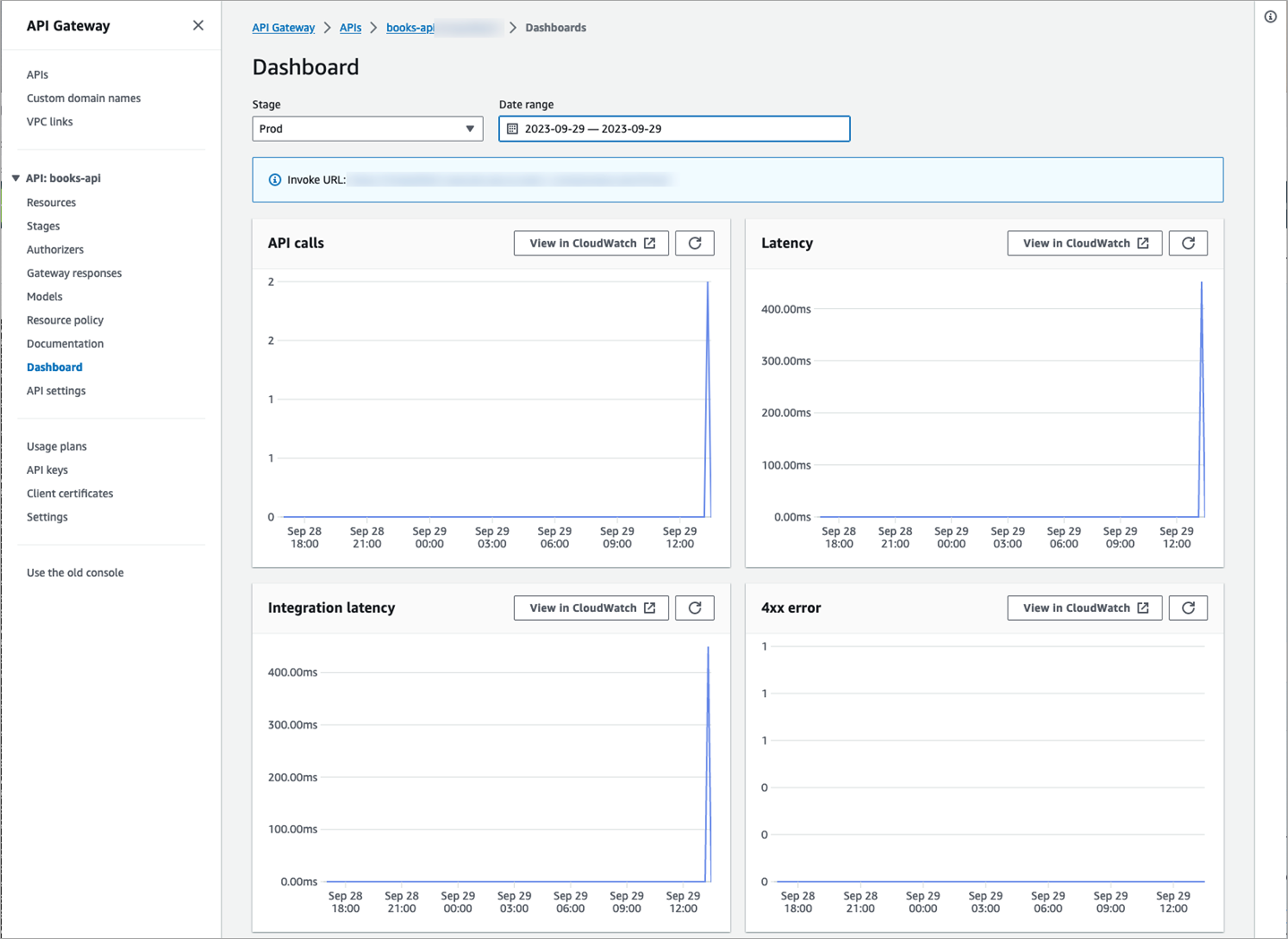View API calls in CloudWatch
This screenshot has height=939, width=1288.
click(591, 243)
